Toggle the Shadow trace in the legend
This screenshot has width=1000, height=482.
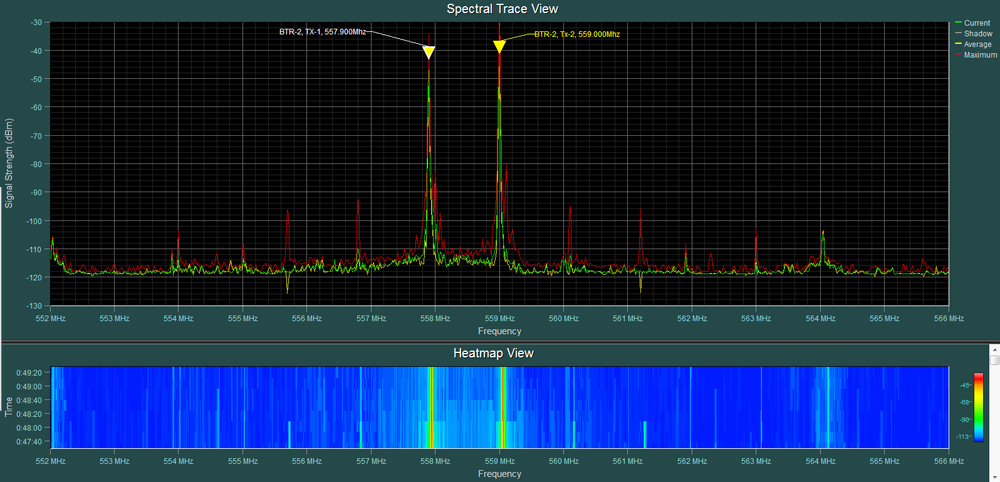pos(972,34)
